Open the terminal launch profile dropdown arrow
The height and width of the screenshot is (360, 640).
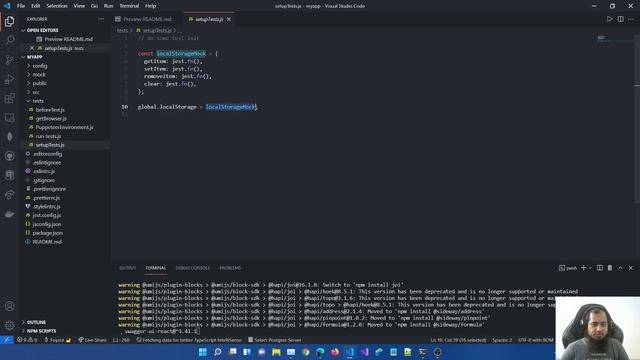[590, 268]
